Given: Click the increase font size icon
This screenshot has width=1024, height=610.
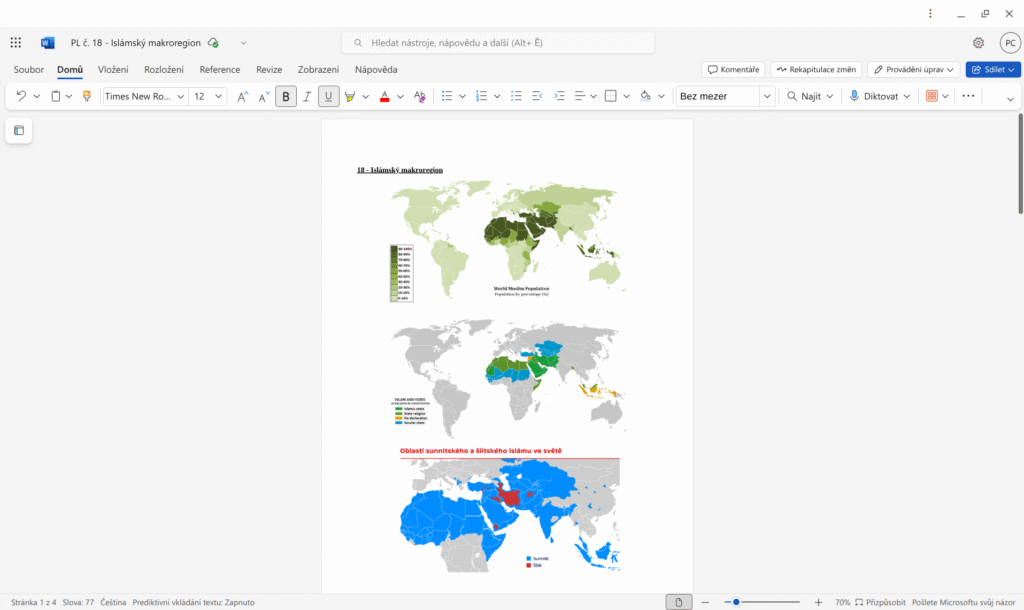Looking at the screenshot, I should (x=242, y=96).
